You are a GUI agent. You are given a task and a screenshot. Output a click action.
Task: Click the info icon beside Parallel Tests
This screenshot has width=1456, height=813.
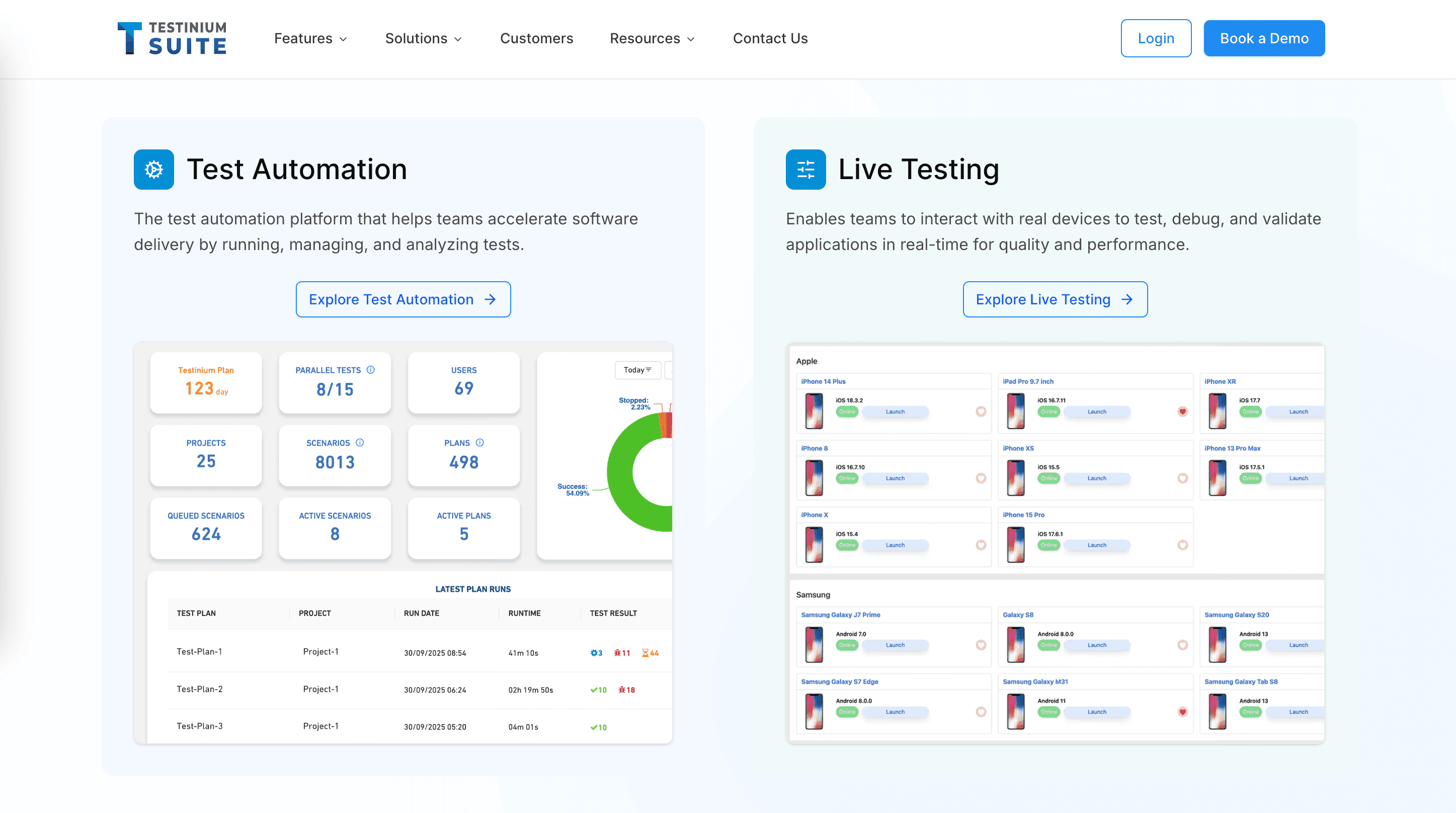371,370
